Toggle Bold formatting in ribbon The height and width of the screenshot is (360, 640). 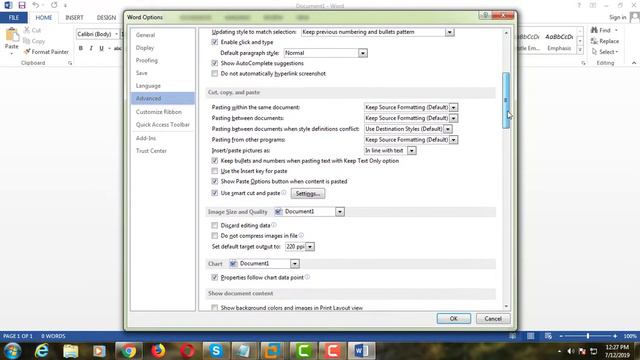(x=81, y=48)
